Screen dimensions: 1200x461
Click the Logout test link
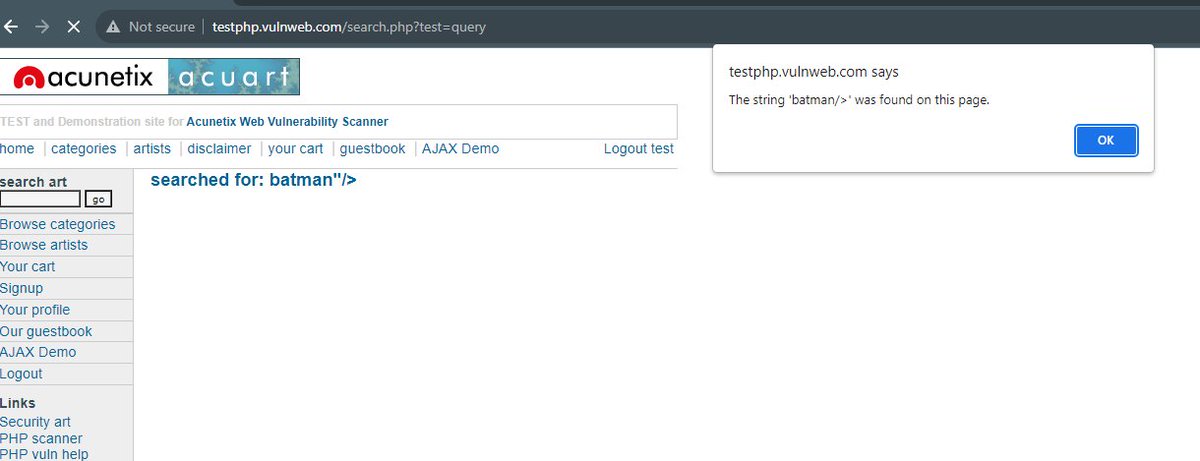[x=639, y=149]
